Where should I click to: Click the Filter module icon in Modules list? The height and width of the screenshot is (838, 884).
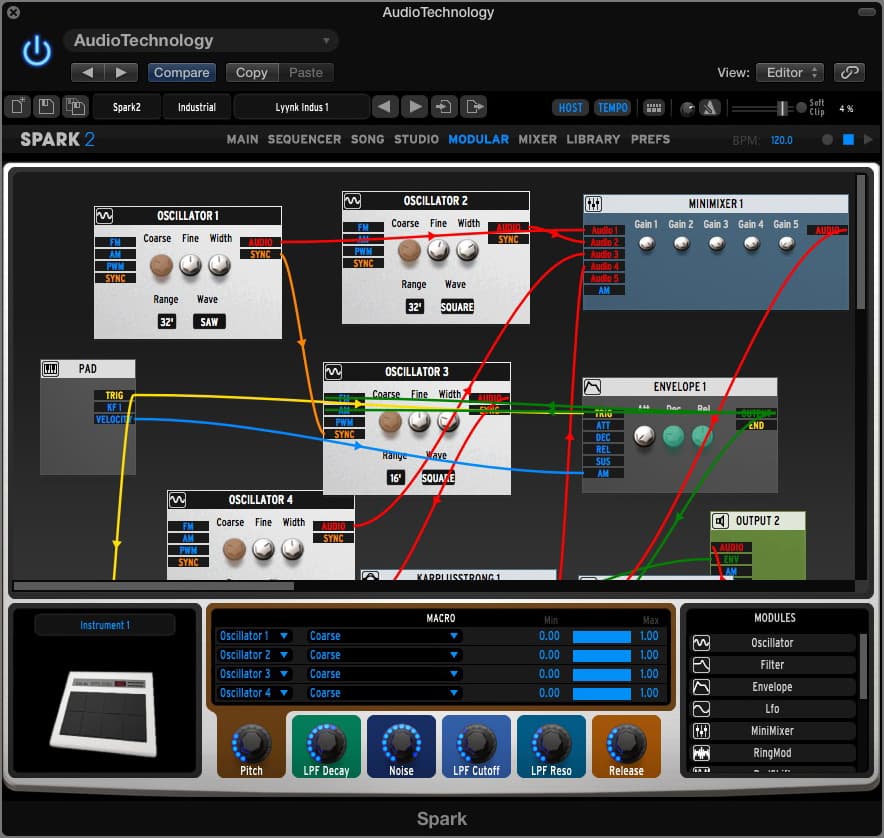point(701,665)
